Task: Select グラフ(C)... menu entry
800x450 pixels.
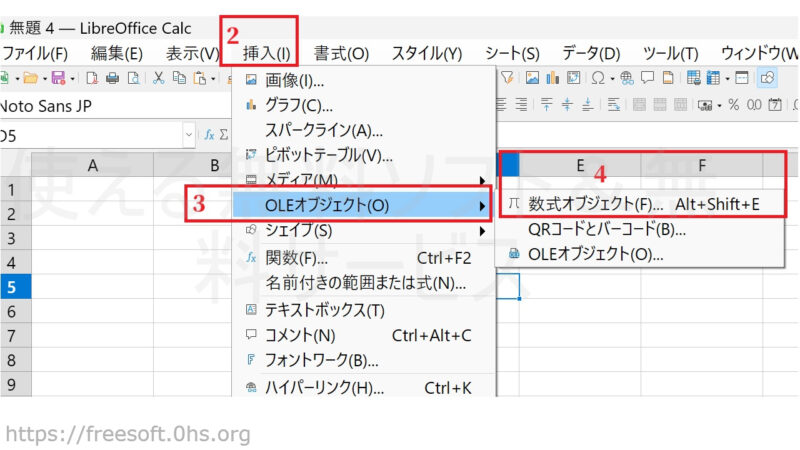Action: 364,105
